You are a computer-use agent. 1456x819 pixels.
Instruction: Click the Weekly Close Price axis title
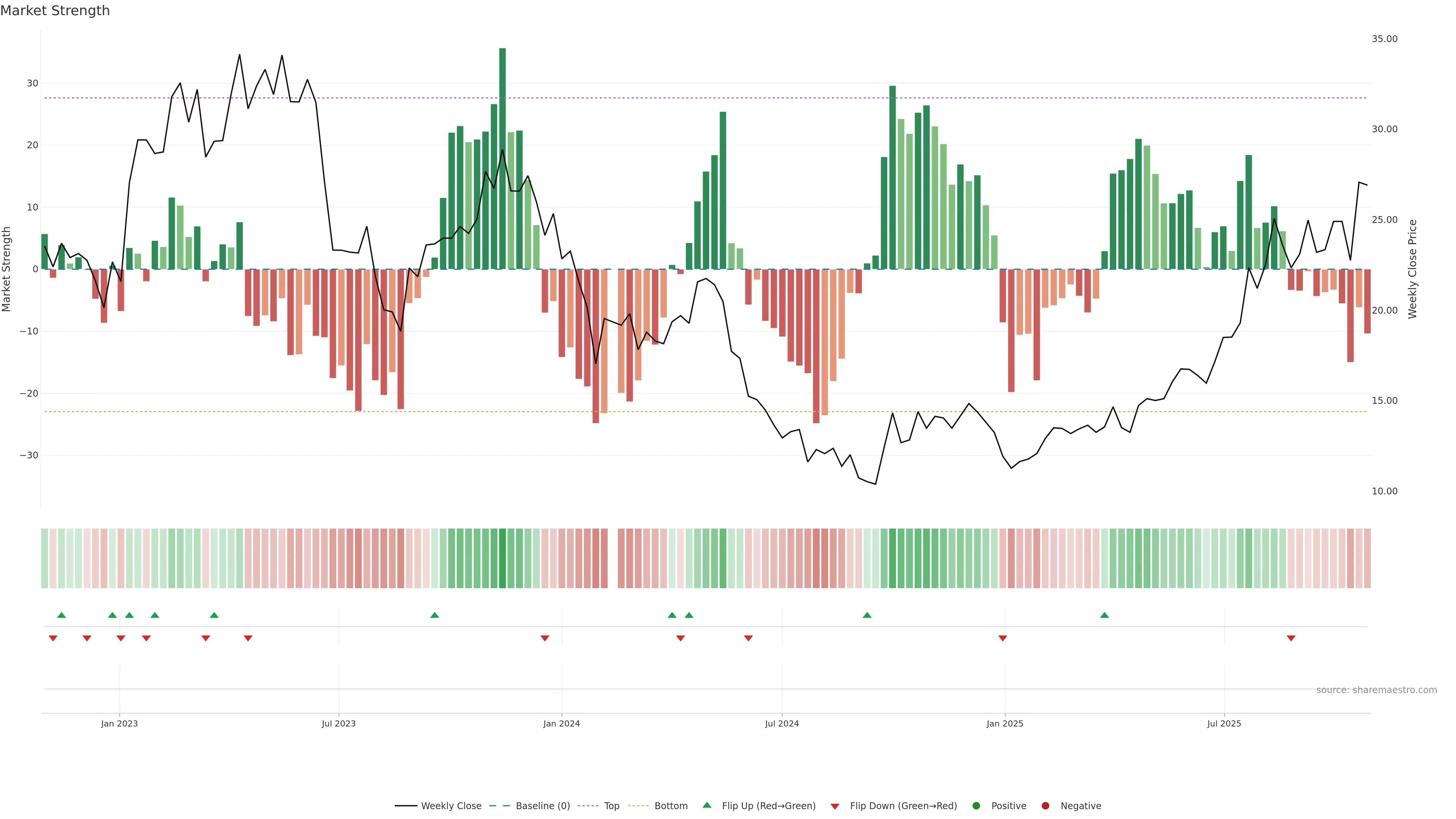(1412, 269)
